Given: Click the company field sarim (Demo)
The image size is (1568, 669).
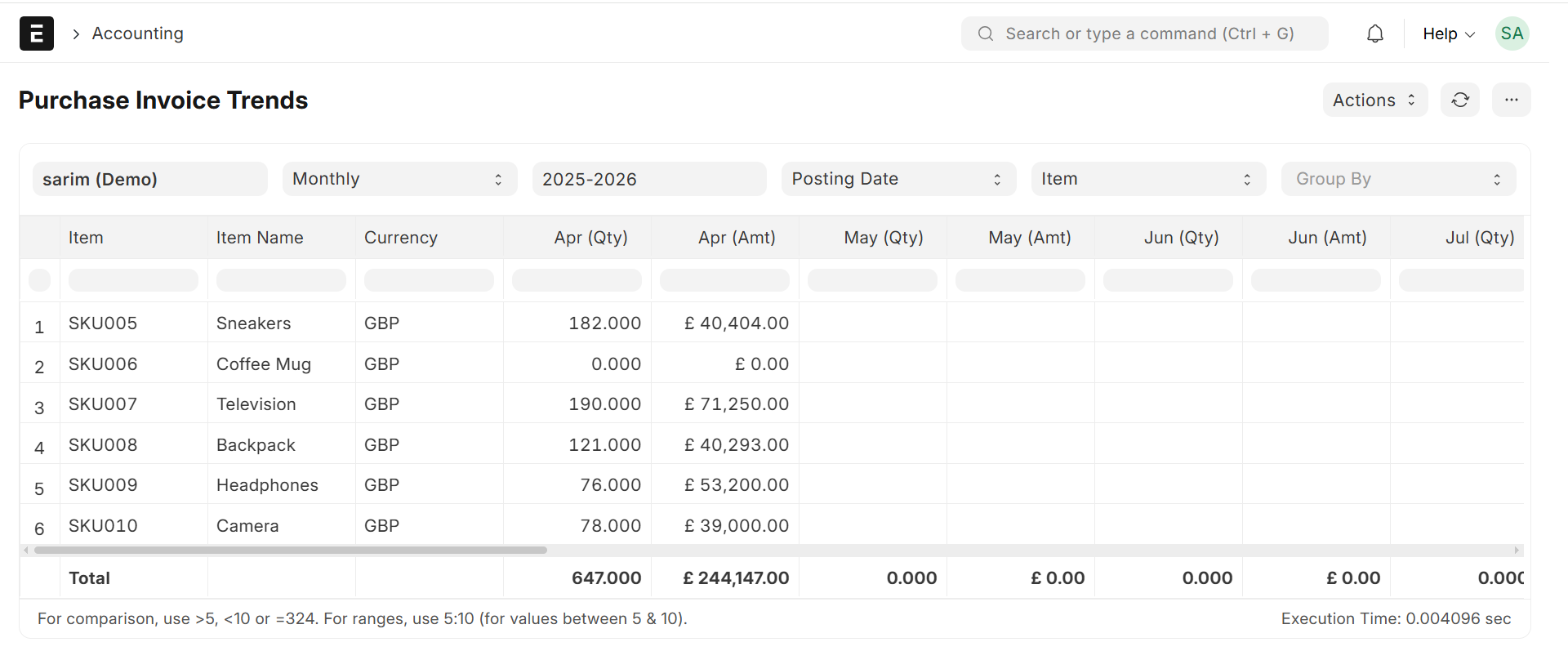Looking at the screenshot, I should [x=150, y=179].
